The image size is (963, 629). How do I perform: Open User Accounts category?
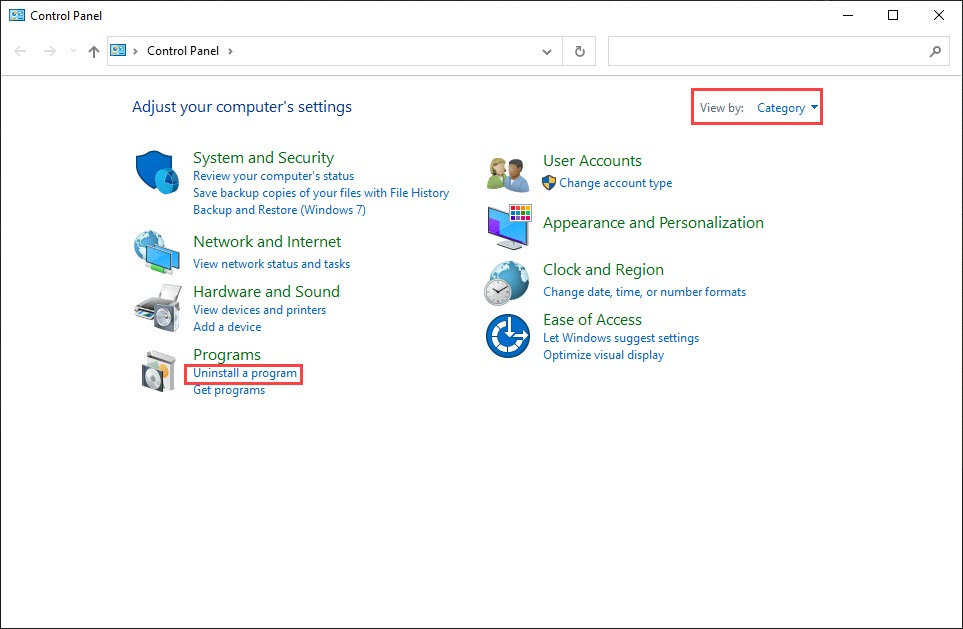tap(592, 160)
